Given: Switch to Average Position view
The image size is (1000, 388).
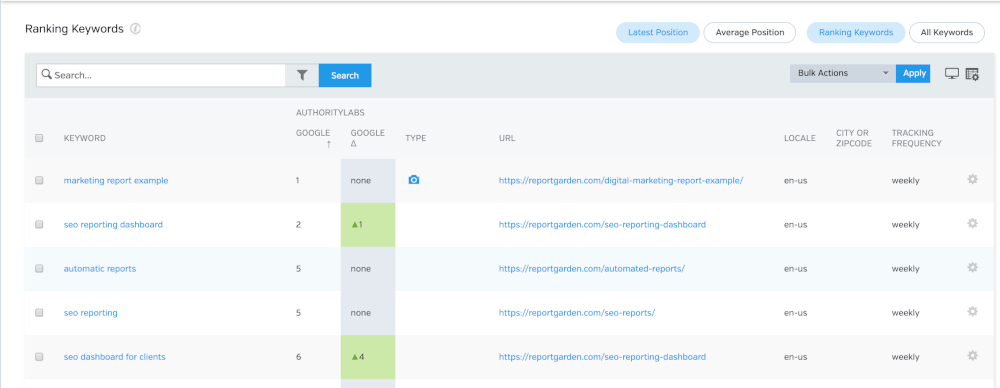Looking at the screenshot, I should [749, 33].
